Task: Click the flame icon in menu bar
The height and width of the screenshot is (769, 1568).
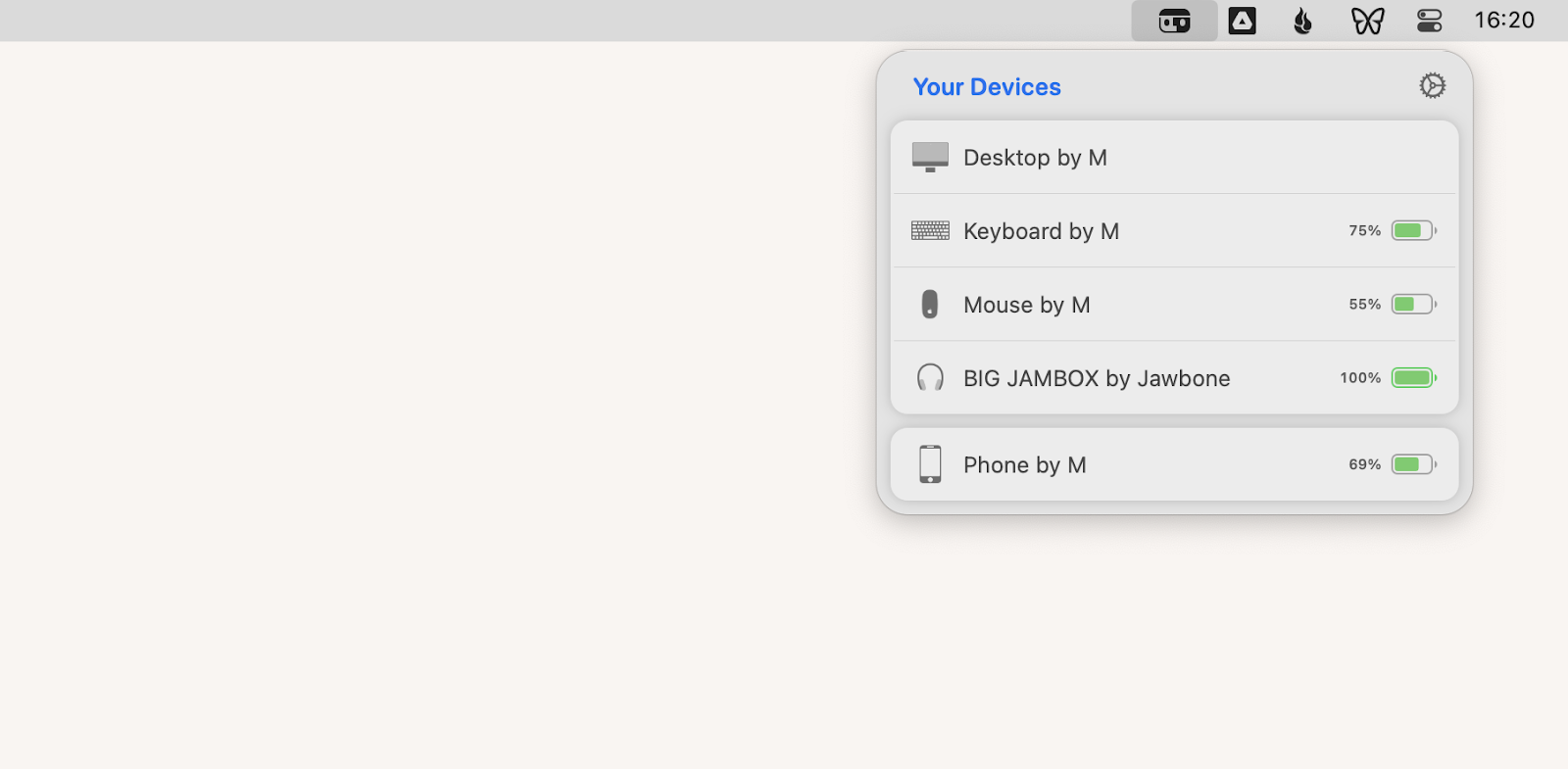Action: 1302,21
